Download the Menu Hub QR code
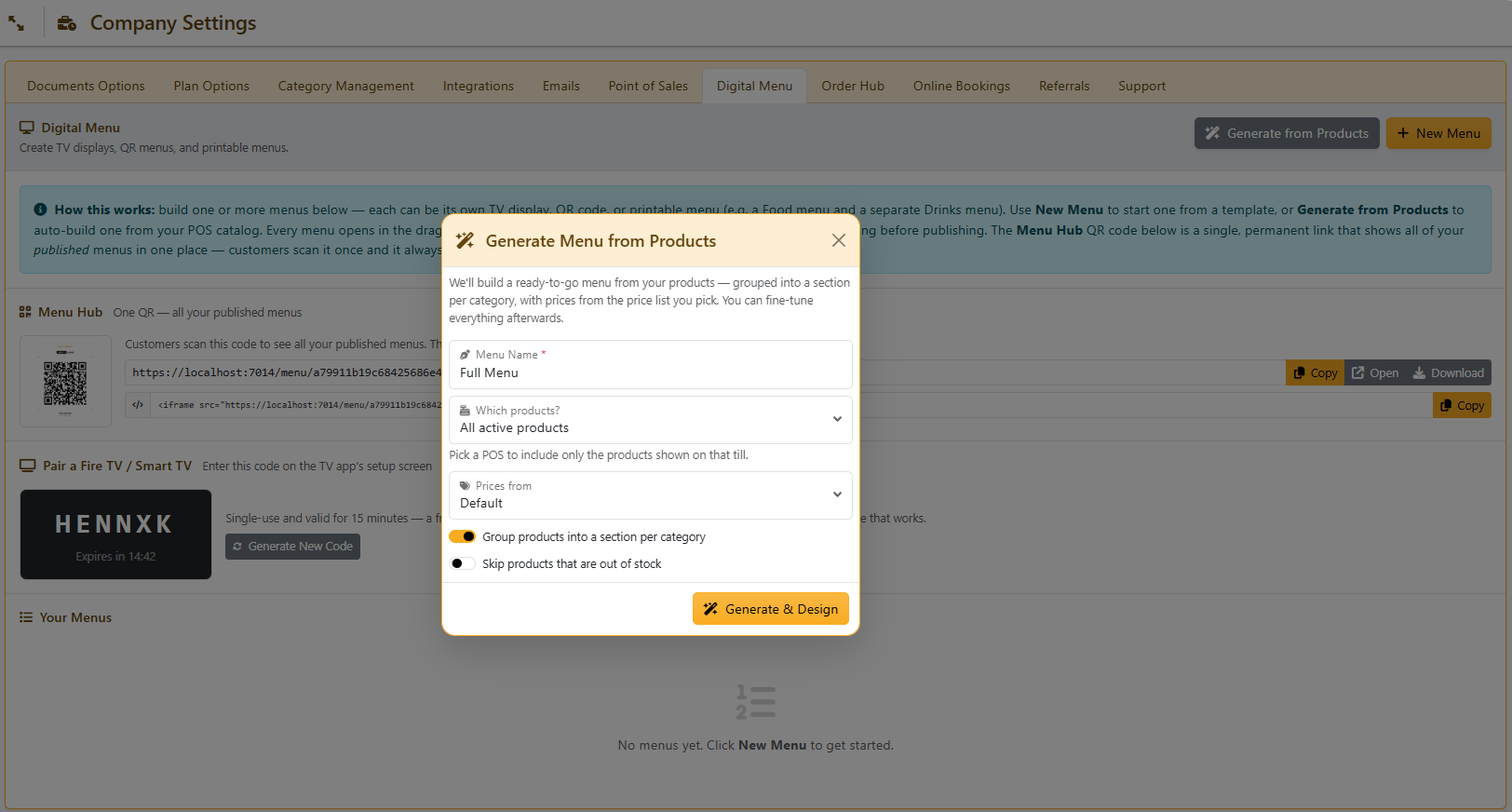The height and width of the screenshot is (812, 1512). [x=1449, y=372]
